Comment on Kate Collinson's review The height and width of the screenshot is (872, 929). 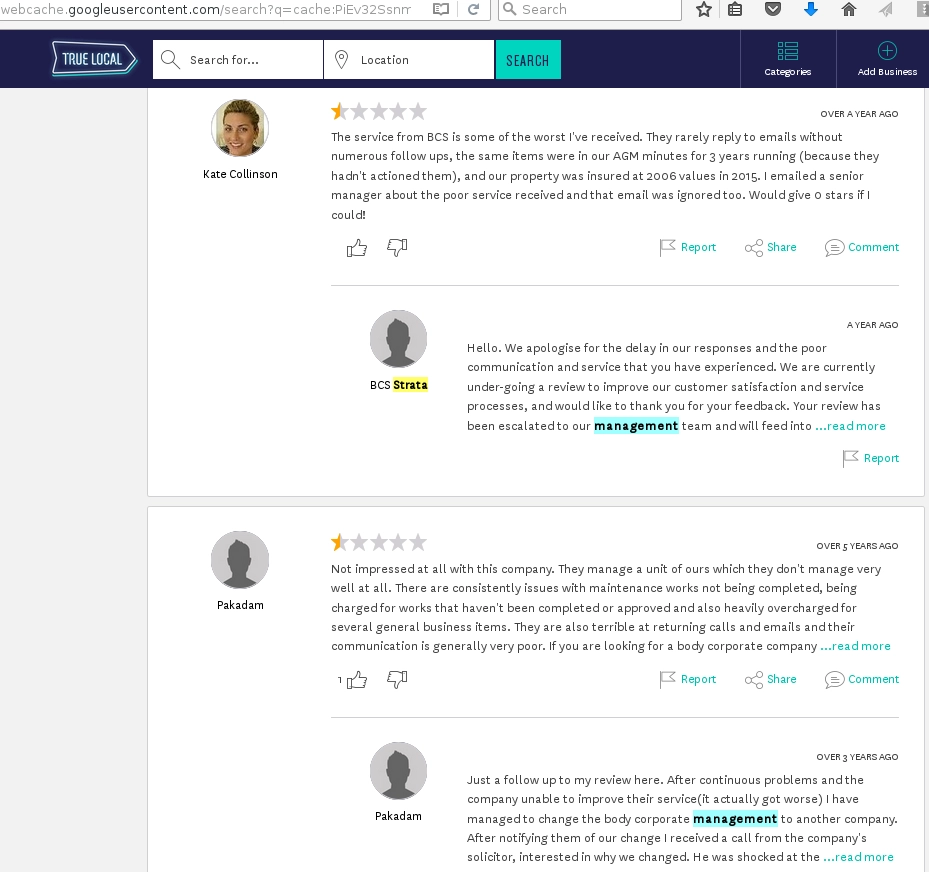(x=862, y=247)
